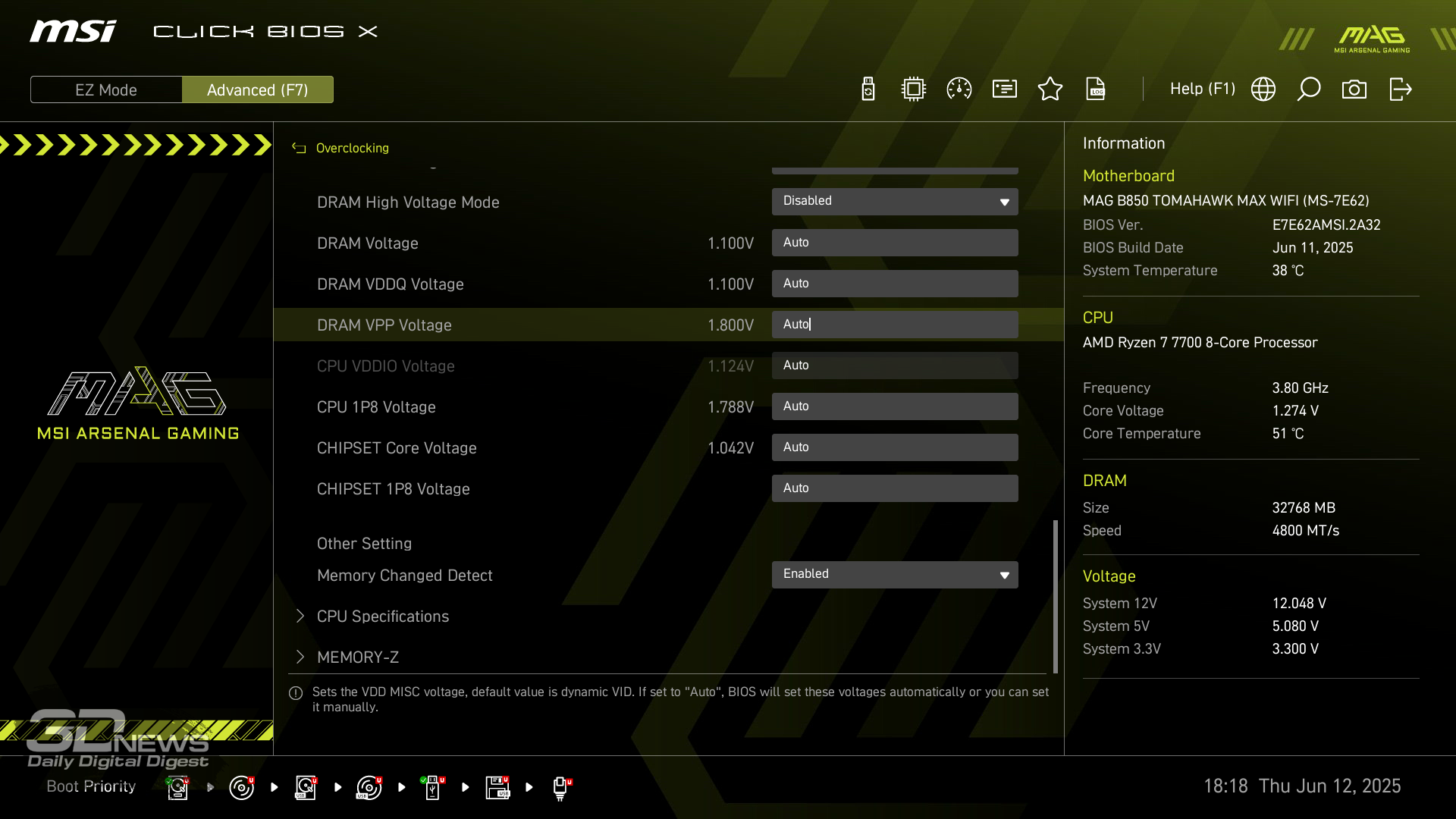Click the MSI logo
The height and width of the screenshot is (819, 1456).
73,32
